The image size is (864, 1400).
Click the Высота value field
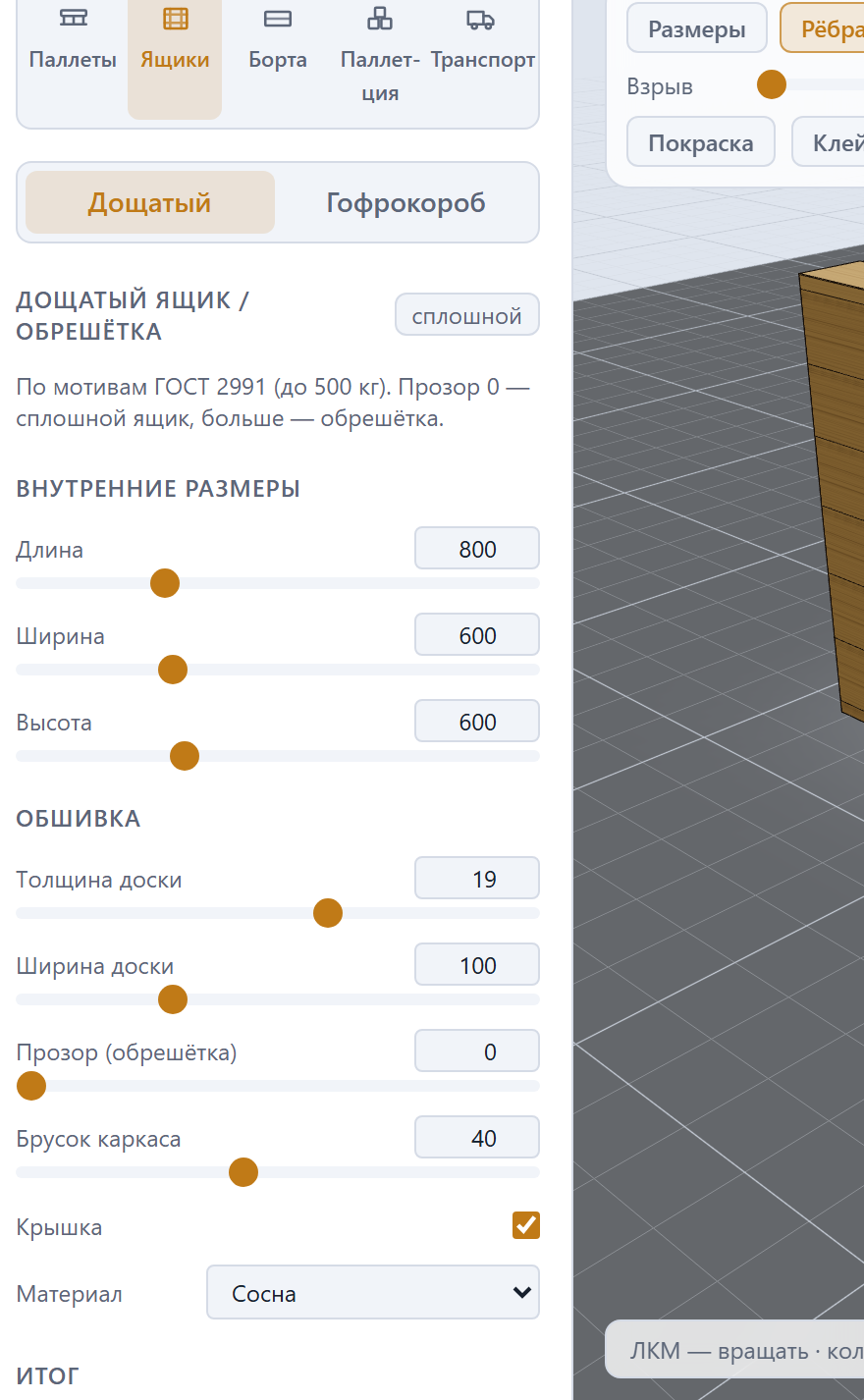[x=477, y=722]
